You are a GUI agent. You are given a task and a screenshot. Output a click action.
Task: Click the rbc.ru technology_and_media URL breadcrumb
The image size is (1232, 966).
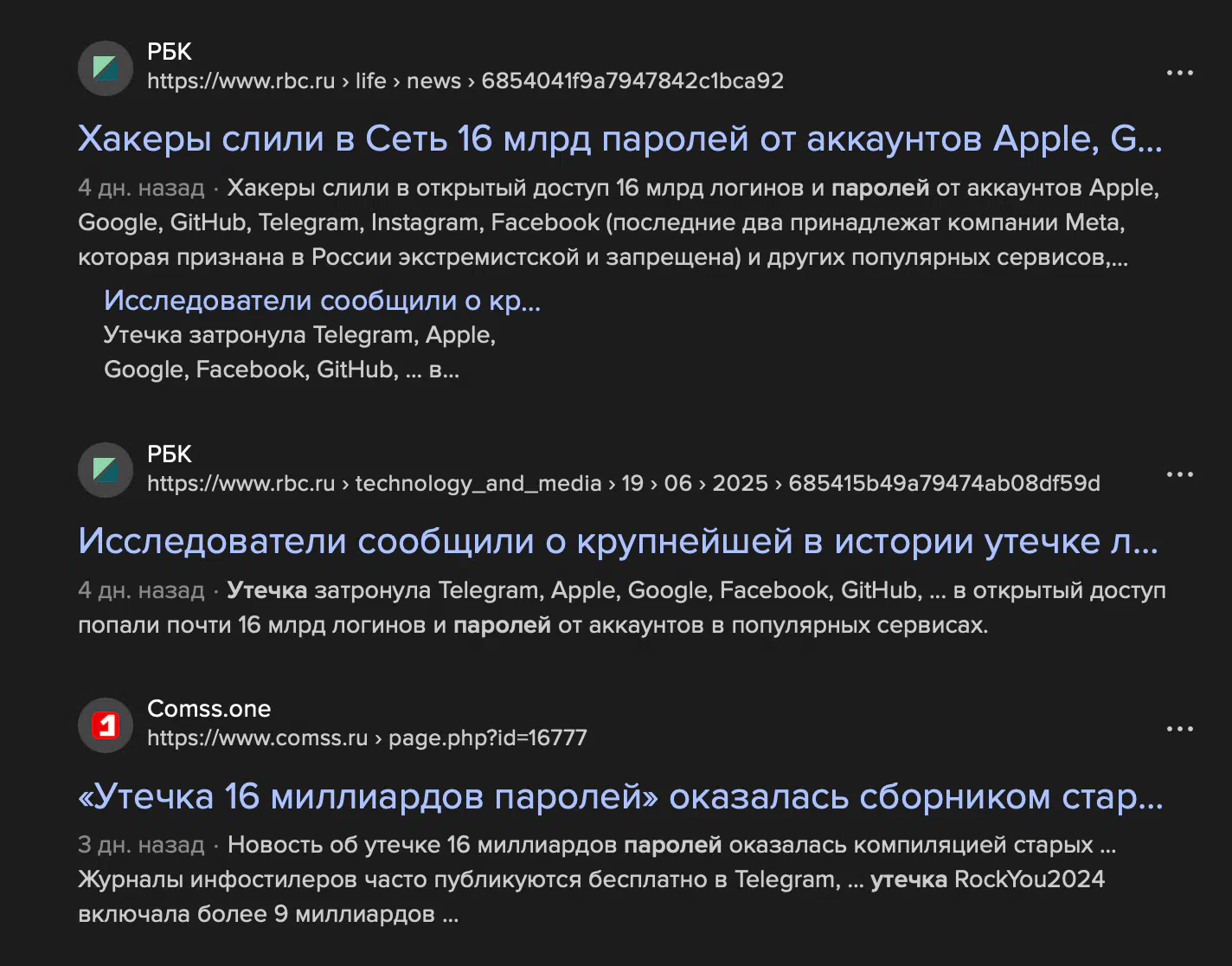pyautogui.click(x=624, y=483)
